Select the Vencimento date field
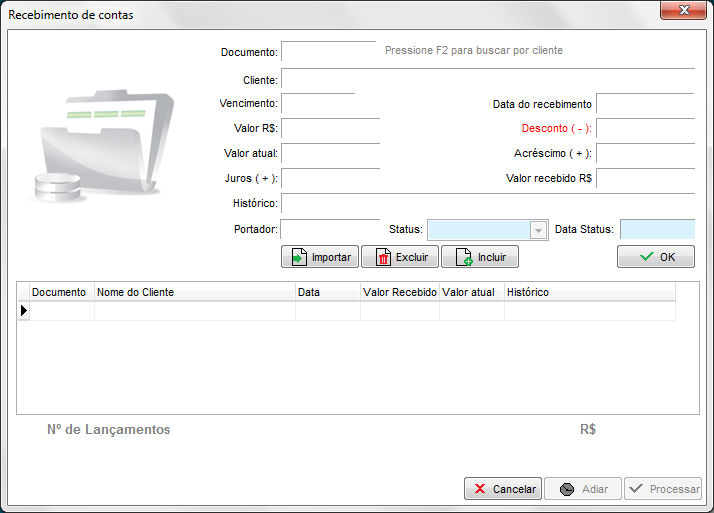This screenshot has width=714, height=513. pyautogui.click(x=318, y=104)
